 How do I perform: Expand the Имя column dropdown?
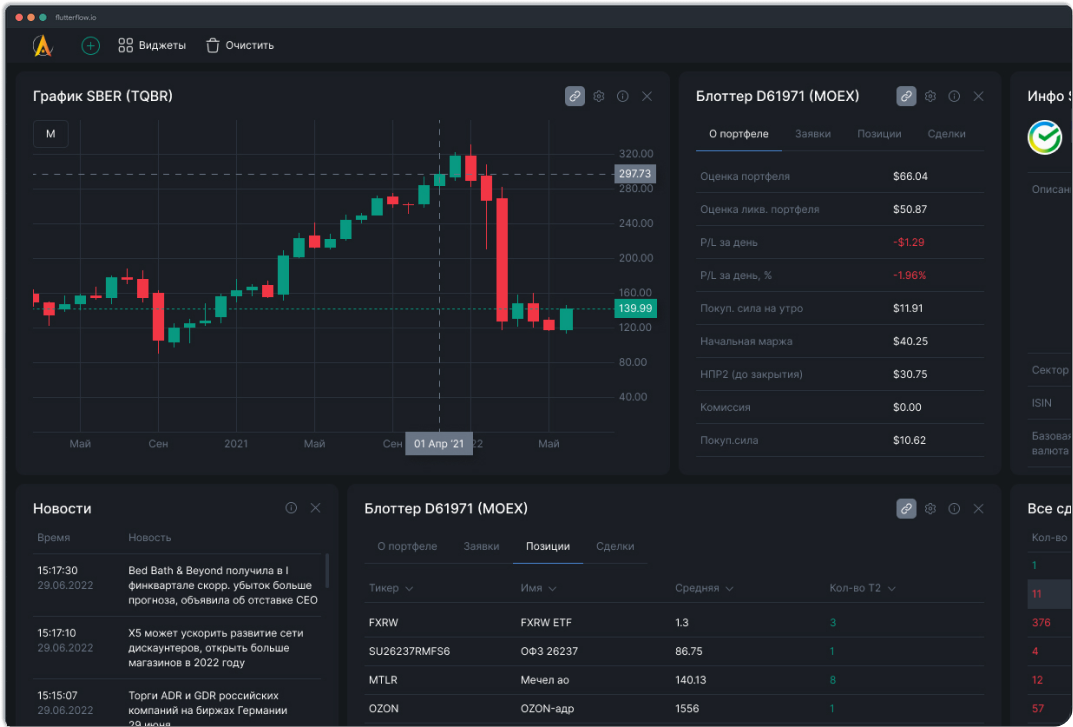tap(552, 589)
